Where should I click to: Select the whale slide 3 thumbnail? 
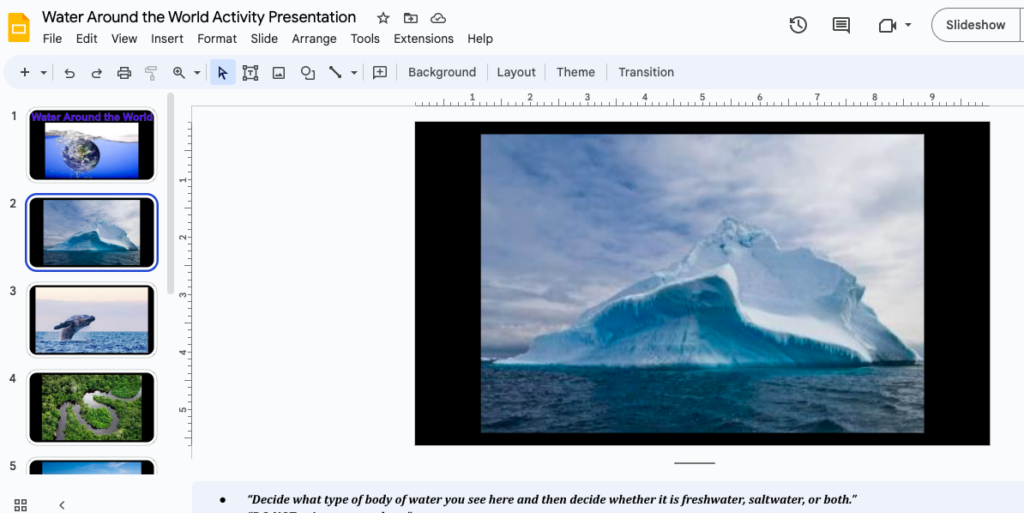tap(92, 320)
